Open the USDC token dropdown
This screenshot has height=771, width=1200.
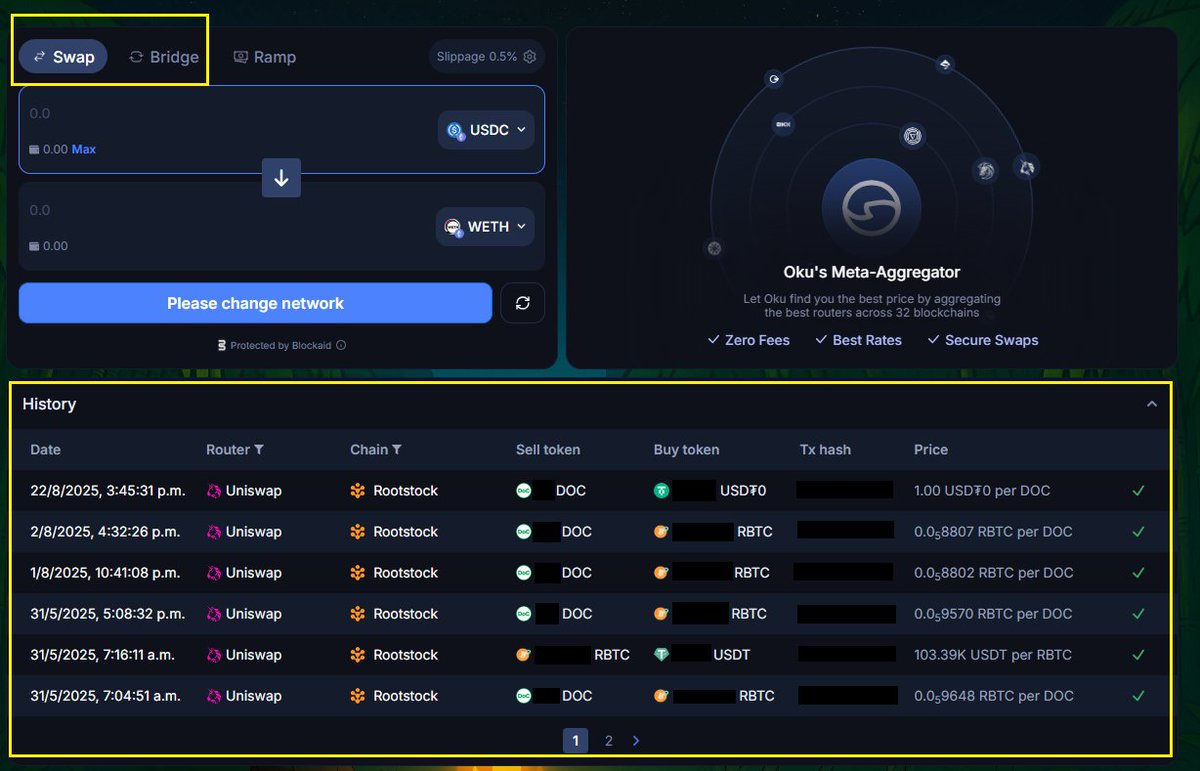click(486, 130)
